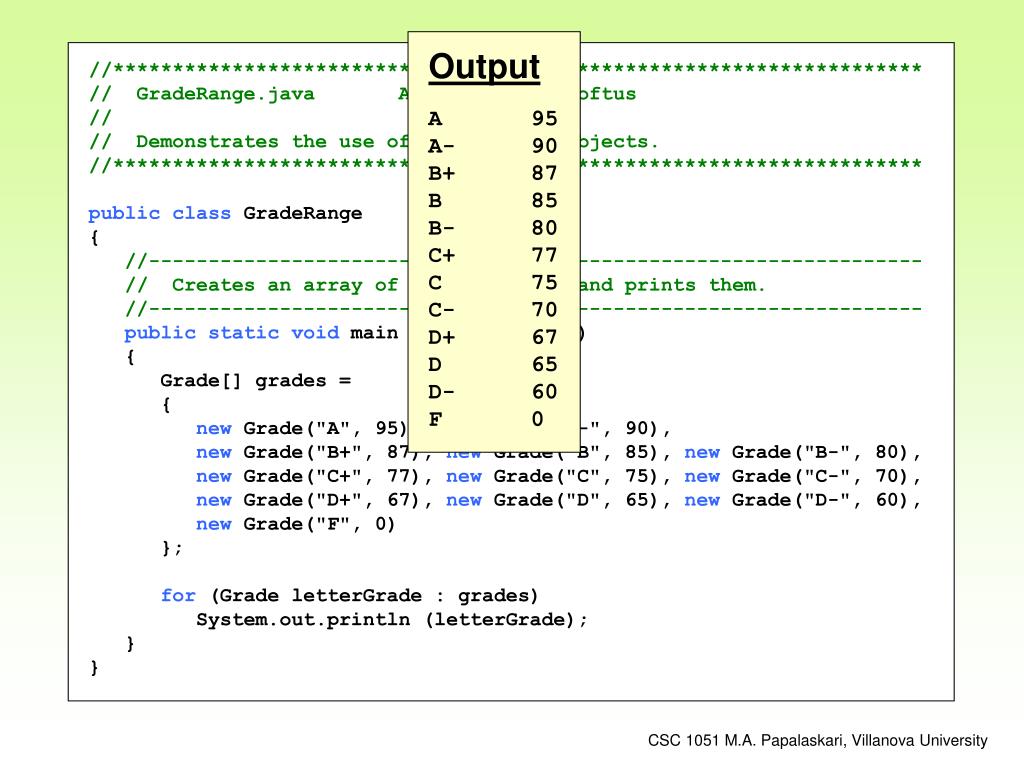
Task: Click the "oftus" text right of Output box
Action: 608,94
